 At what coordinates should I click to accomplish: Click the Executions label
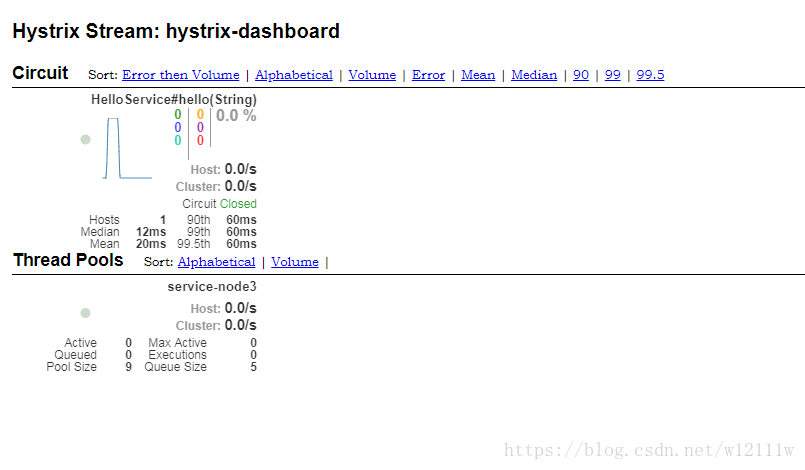pyautogui.click(x=178, y=355)
